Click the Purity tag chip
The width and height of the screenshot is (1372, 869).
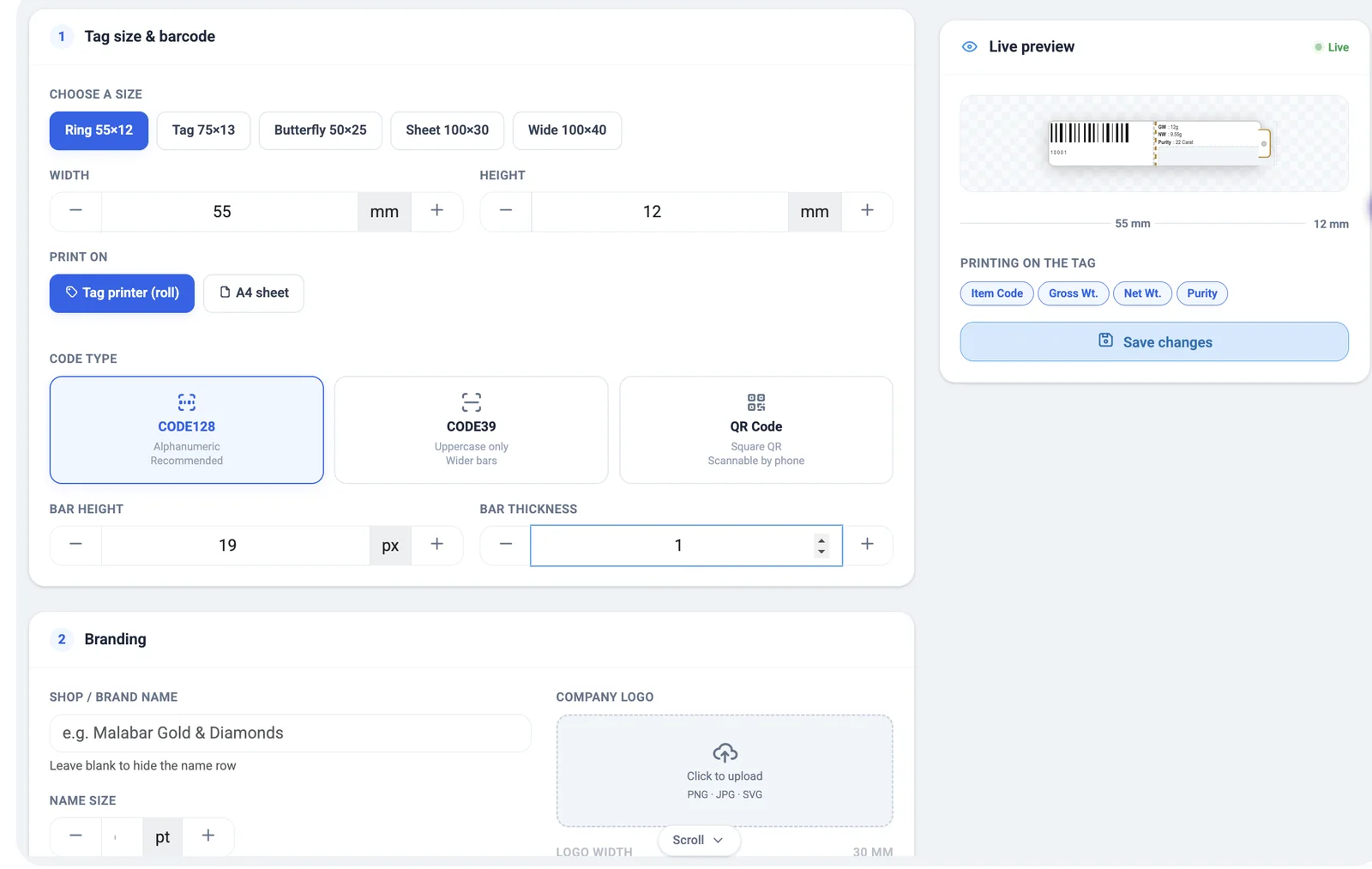[x=1202, y=293]
